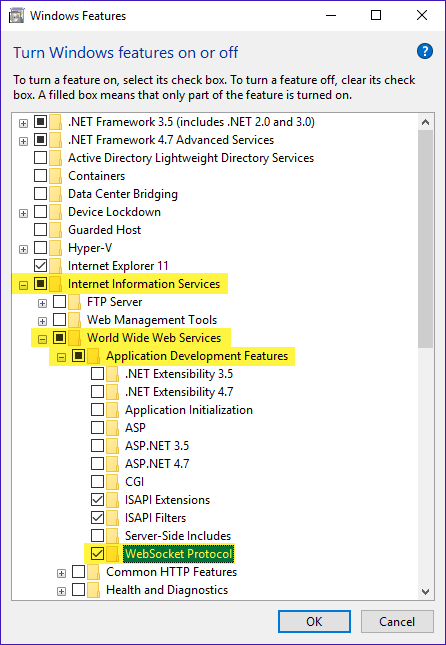The width and height of the screenshot is (446, 645).
Task: Select the Data Center Bridging item
Action: (123, 194)
